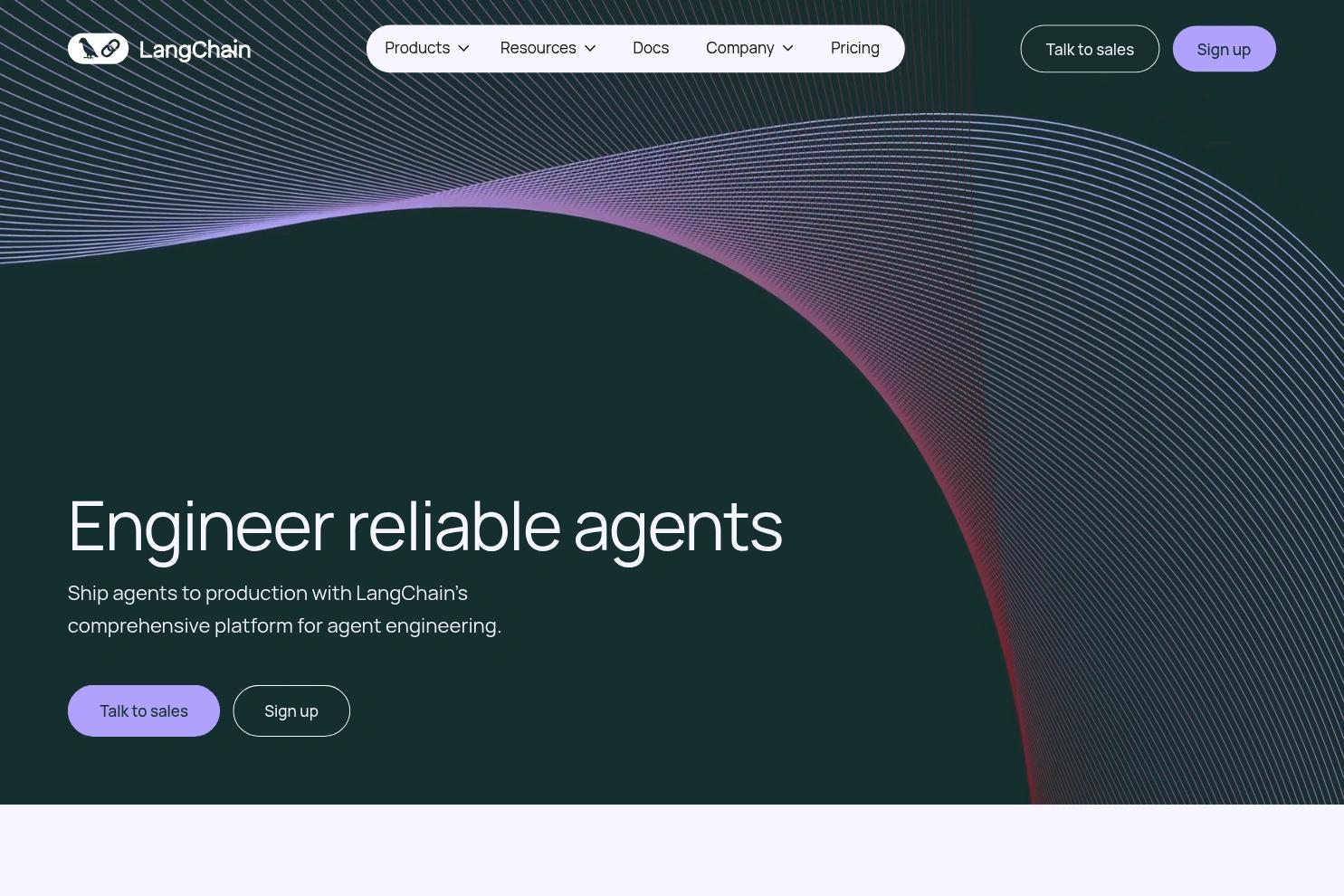Expand the chevron next to Products
The image size is (1344, 896).
tap(463, 49)
